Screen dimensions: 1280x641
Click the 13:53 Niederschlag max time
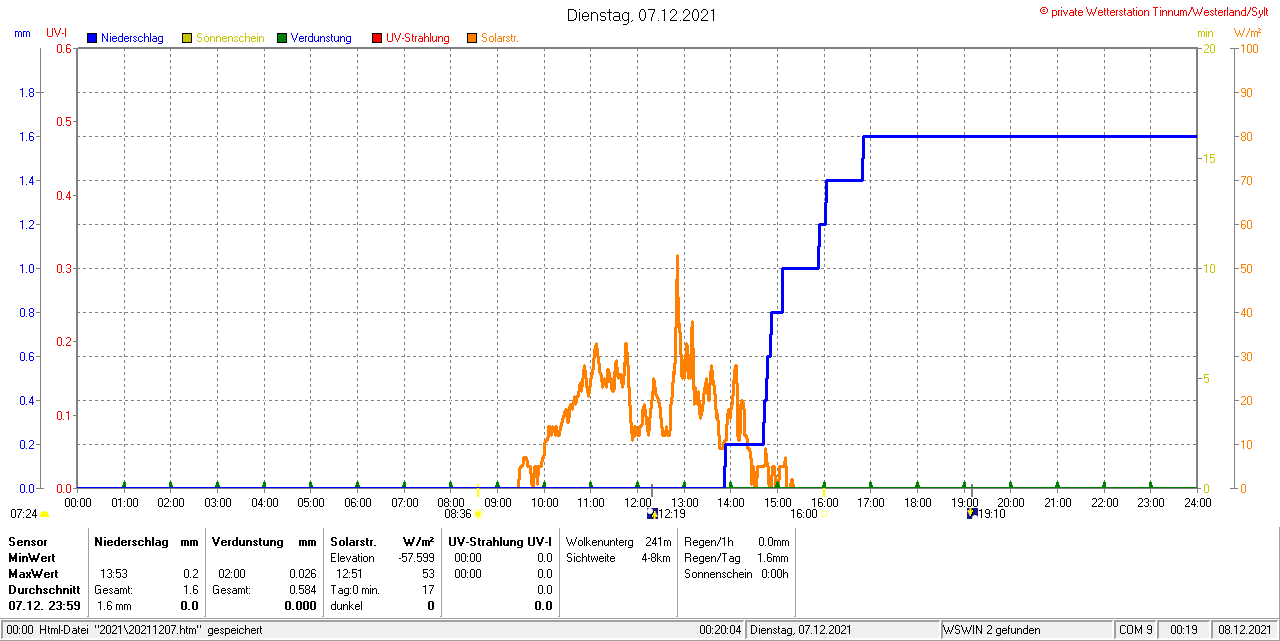(113, 574)
